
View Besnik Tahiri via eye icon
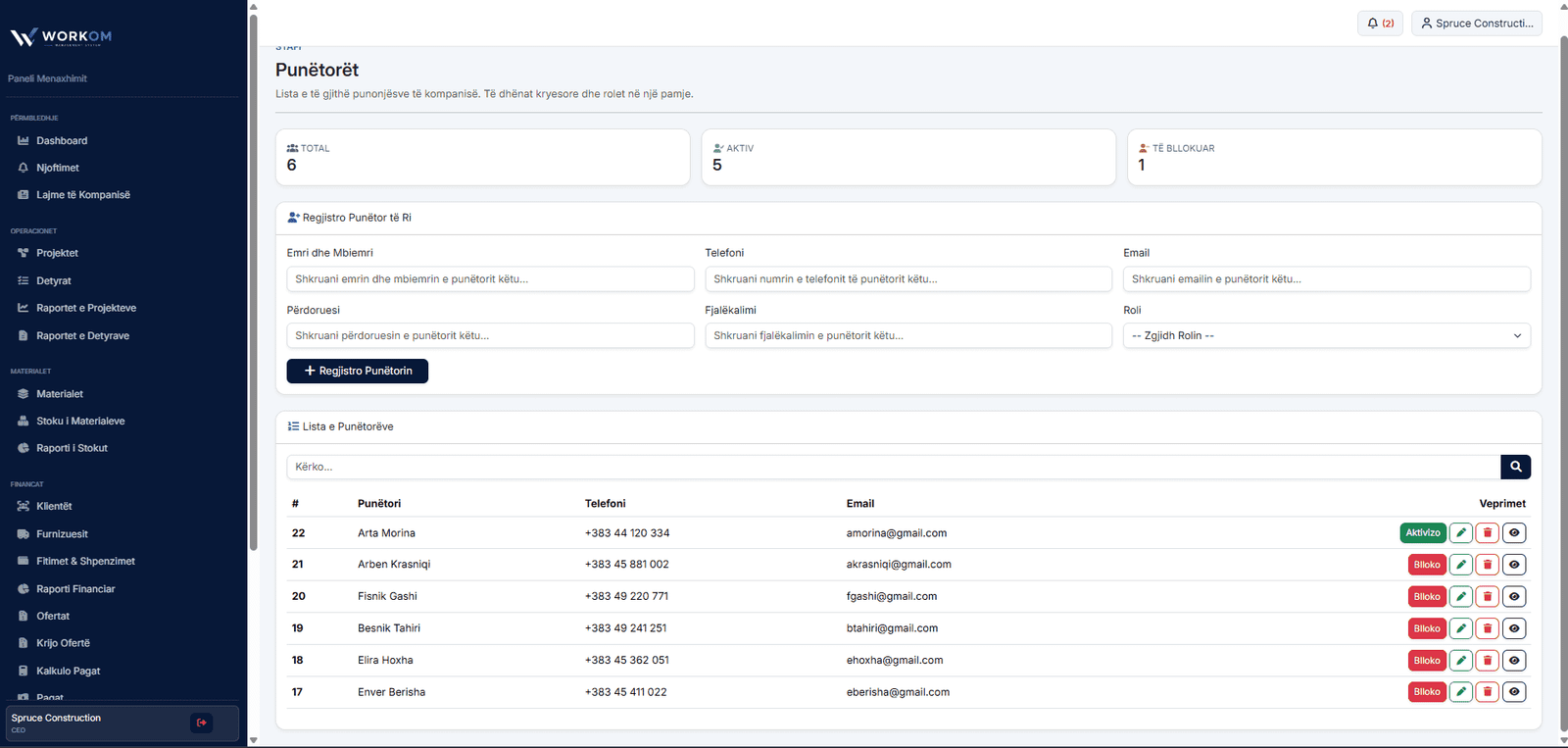point(1514,628)
